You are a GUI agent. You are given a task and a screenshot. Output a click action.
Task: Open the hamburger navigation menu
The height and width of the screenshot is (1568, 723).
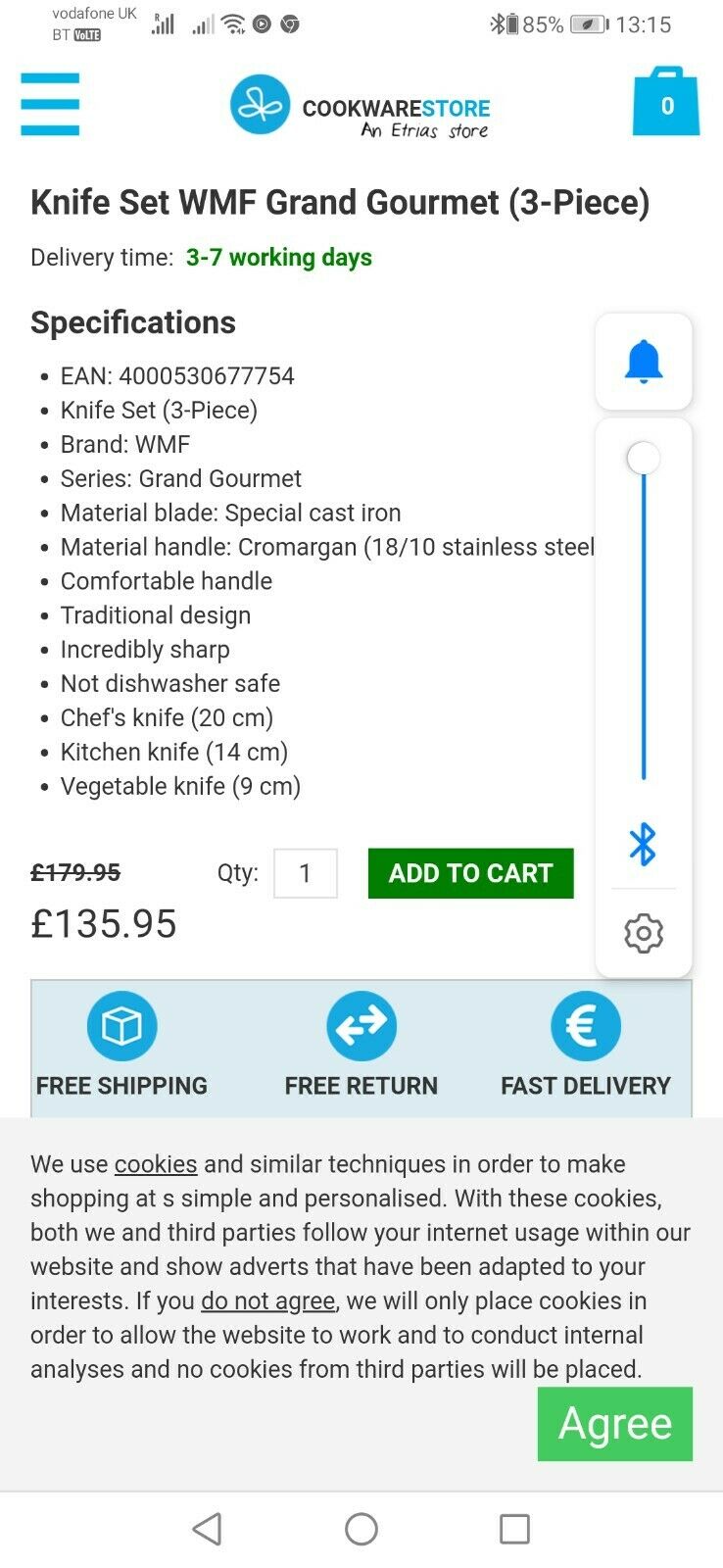click(x=49, y=104)
